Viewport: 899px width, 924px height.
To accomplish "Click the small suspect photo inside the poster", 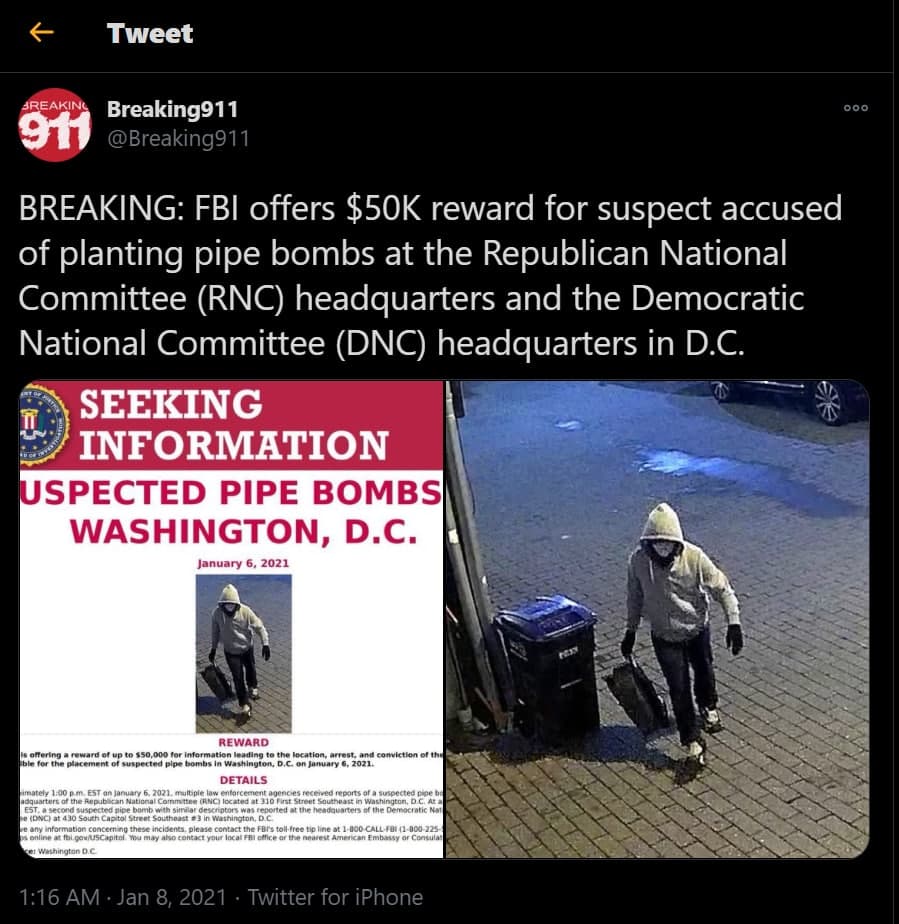I will click(x=243, y=654).
